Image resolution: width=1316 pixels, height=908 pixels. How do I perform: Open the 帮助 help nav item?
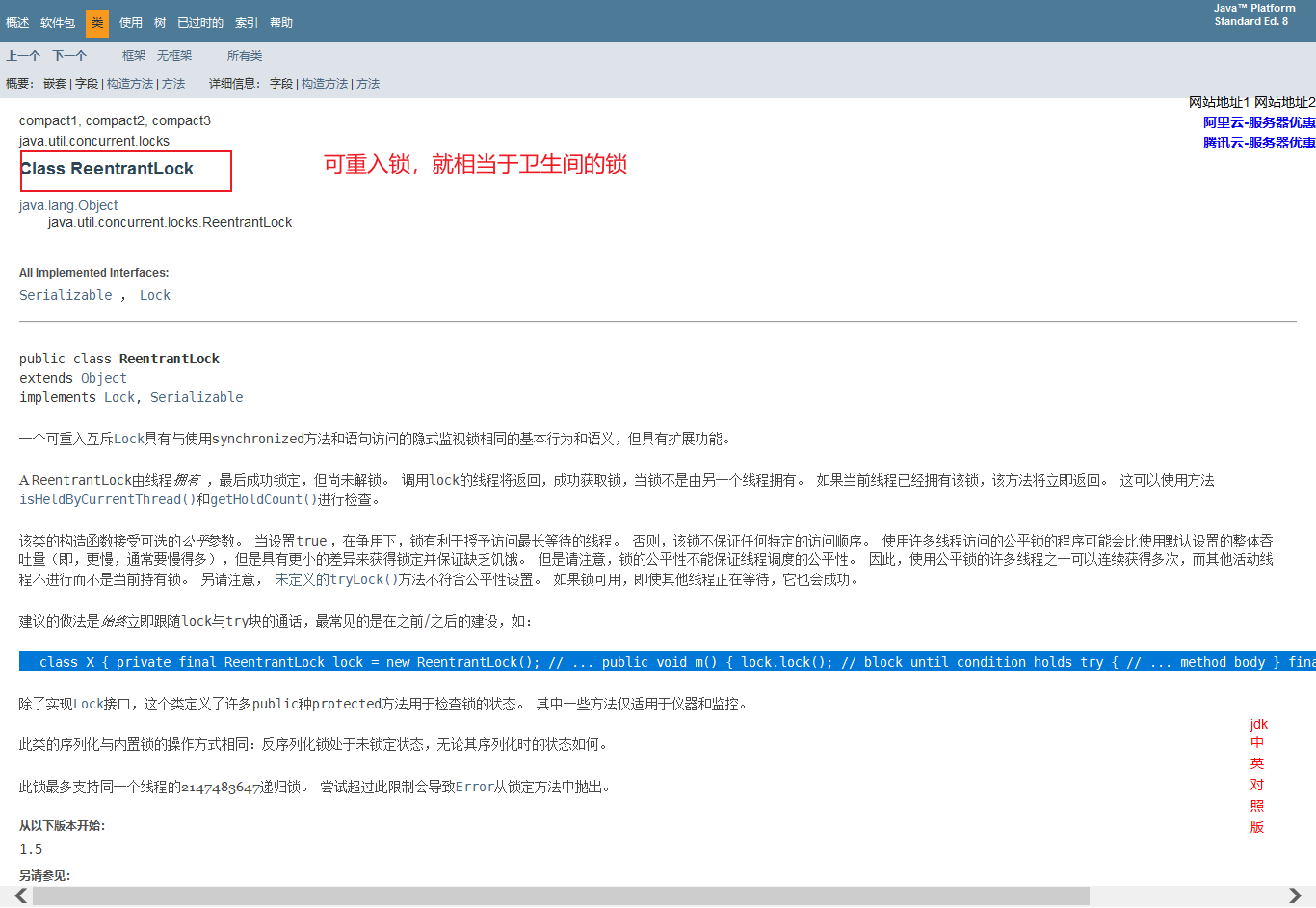click(281, 23)
